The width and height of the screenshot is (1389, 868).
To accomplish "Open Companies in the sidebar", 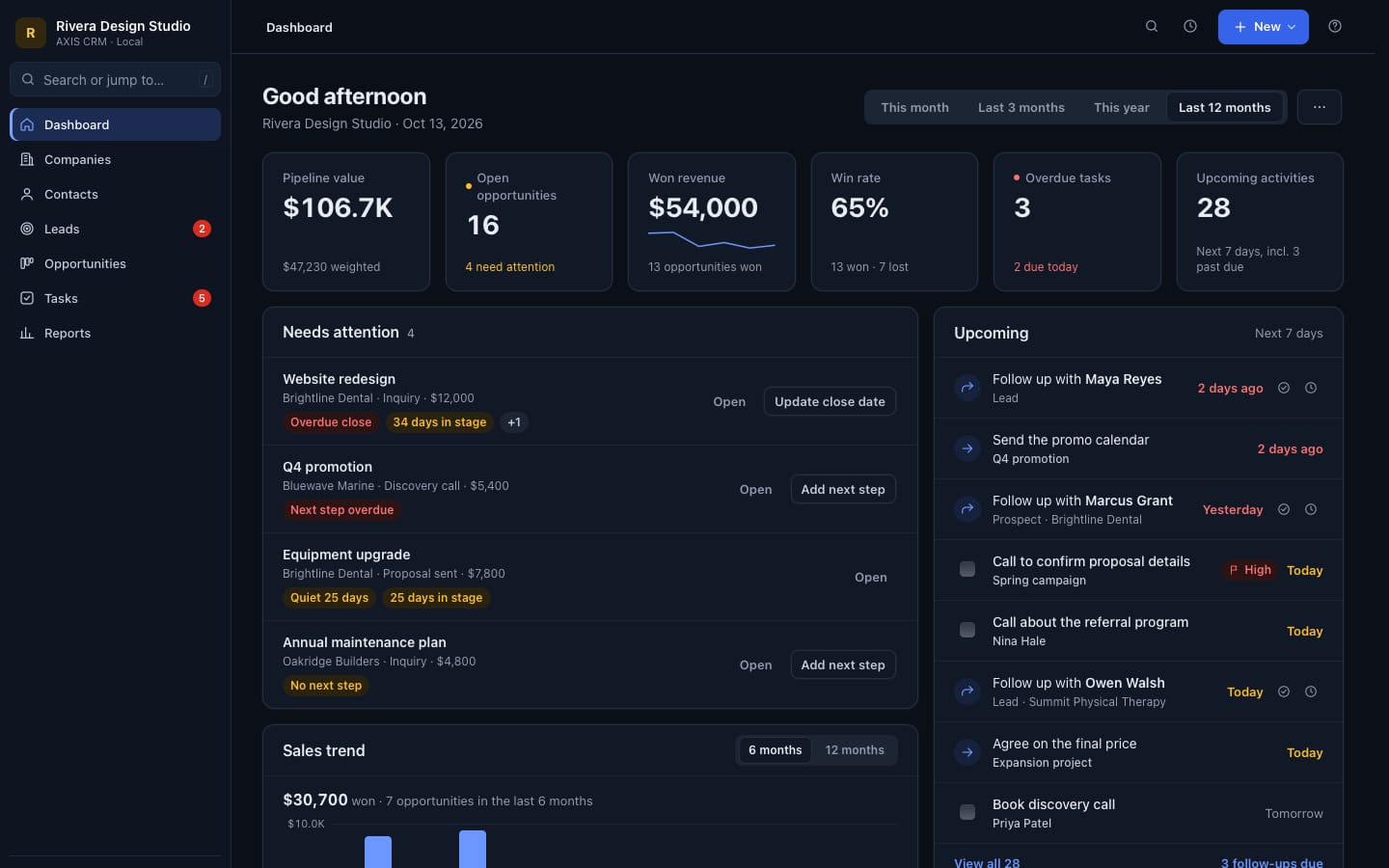I will [x=115, y=159].
